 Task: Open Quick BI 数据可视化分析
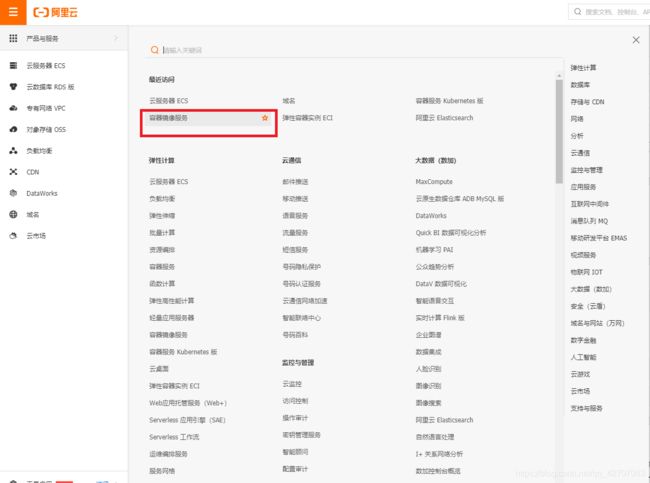(x=451, y=233)
